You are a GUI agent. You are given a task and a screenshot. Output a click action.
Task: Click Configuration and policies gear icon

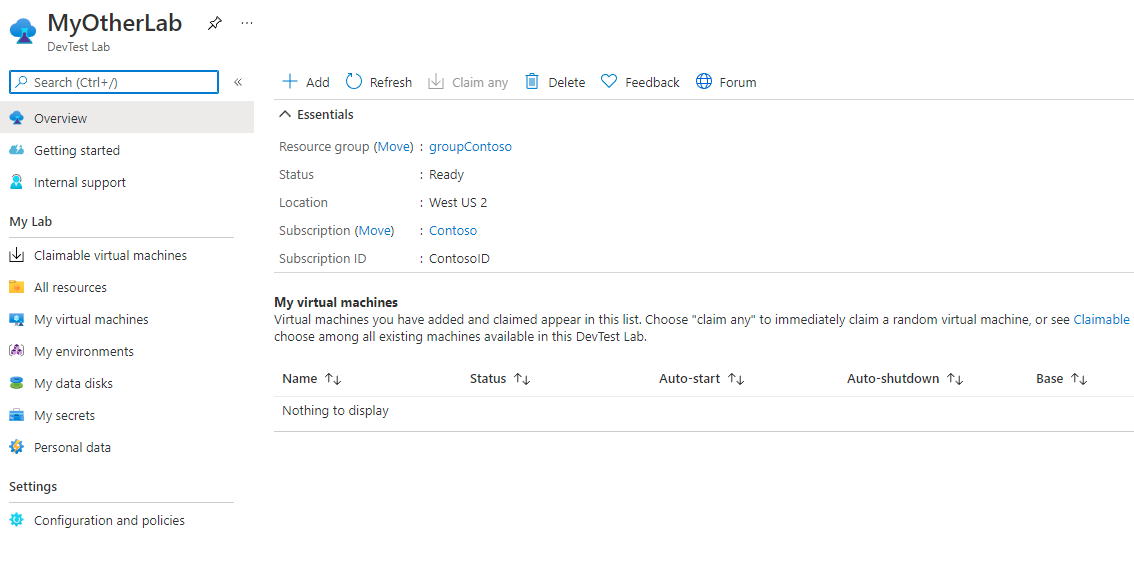(17, 520)
